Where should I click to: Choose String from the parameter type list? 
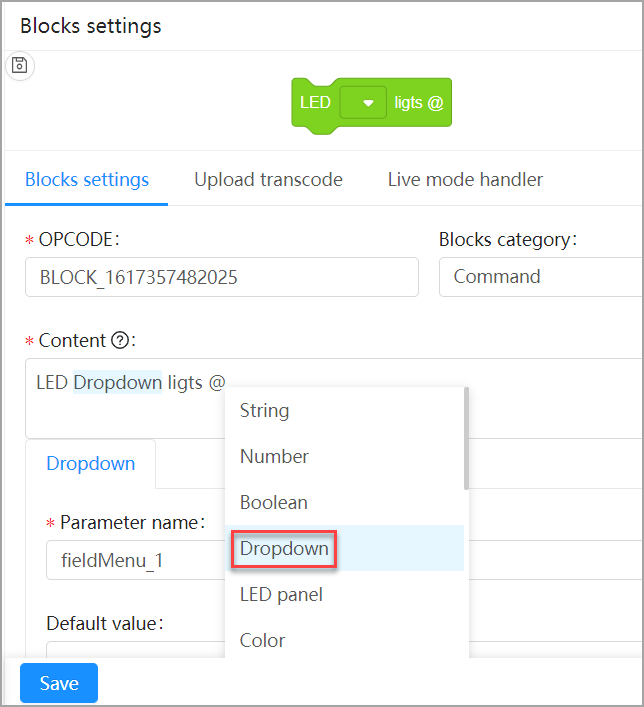click(x=264, y=410)
